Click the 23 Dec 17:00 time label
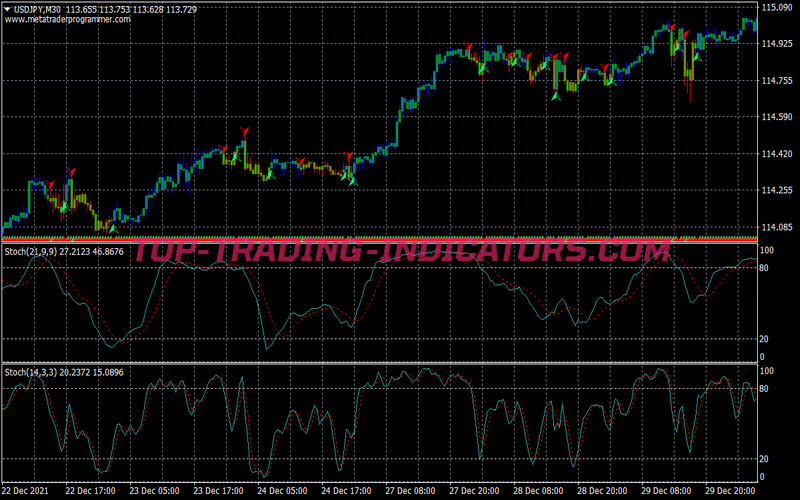Image resolution: width=800 pixels, height=500 pixels. point(218,491)
